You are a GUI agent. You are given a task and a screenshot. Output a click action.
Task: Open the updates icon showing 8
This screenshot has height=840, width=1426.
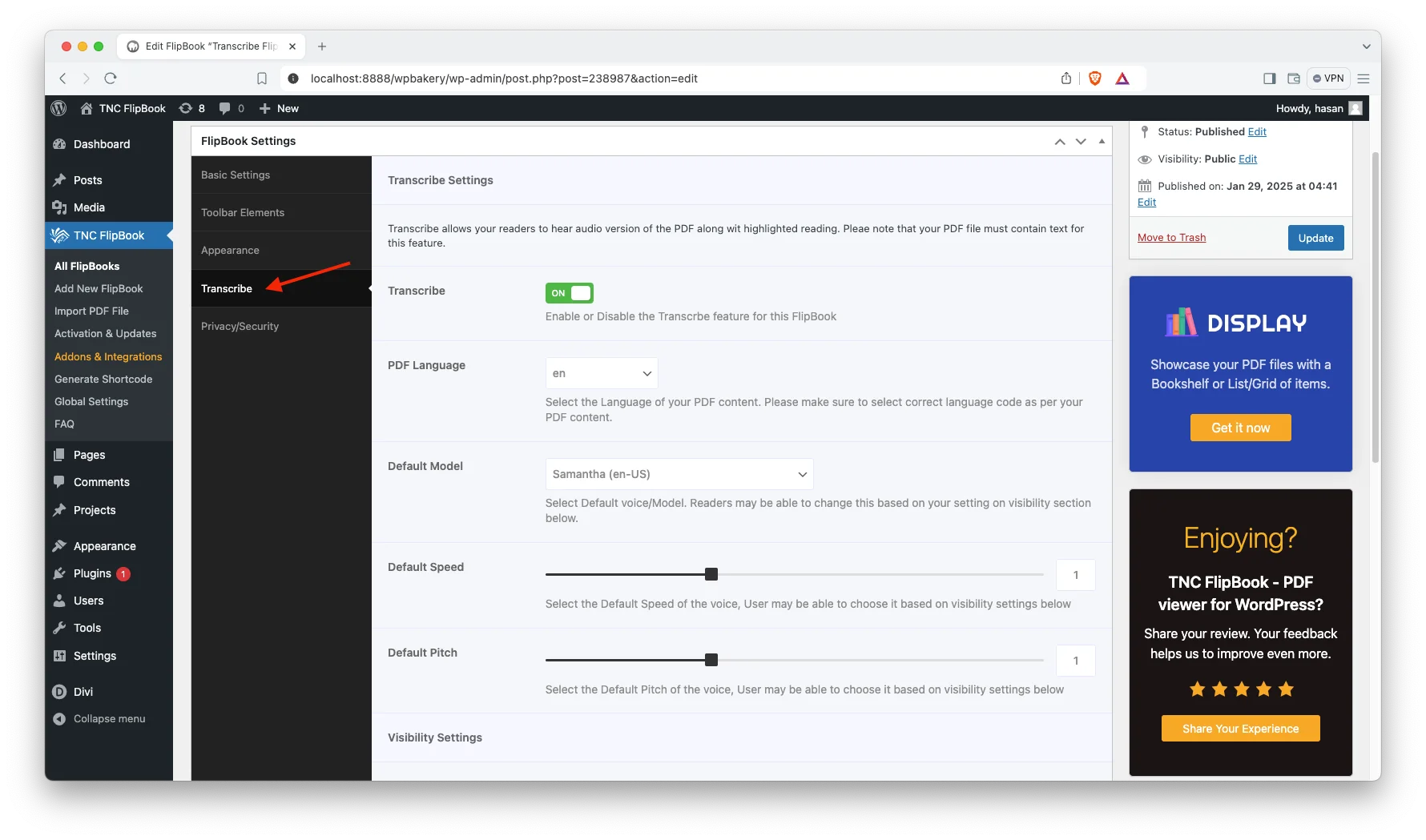click(191, 108)
